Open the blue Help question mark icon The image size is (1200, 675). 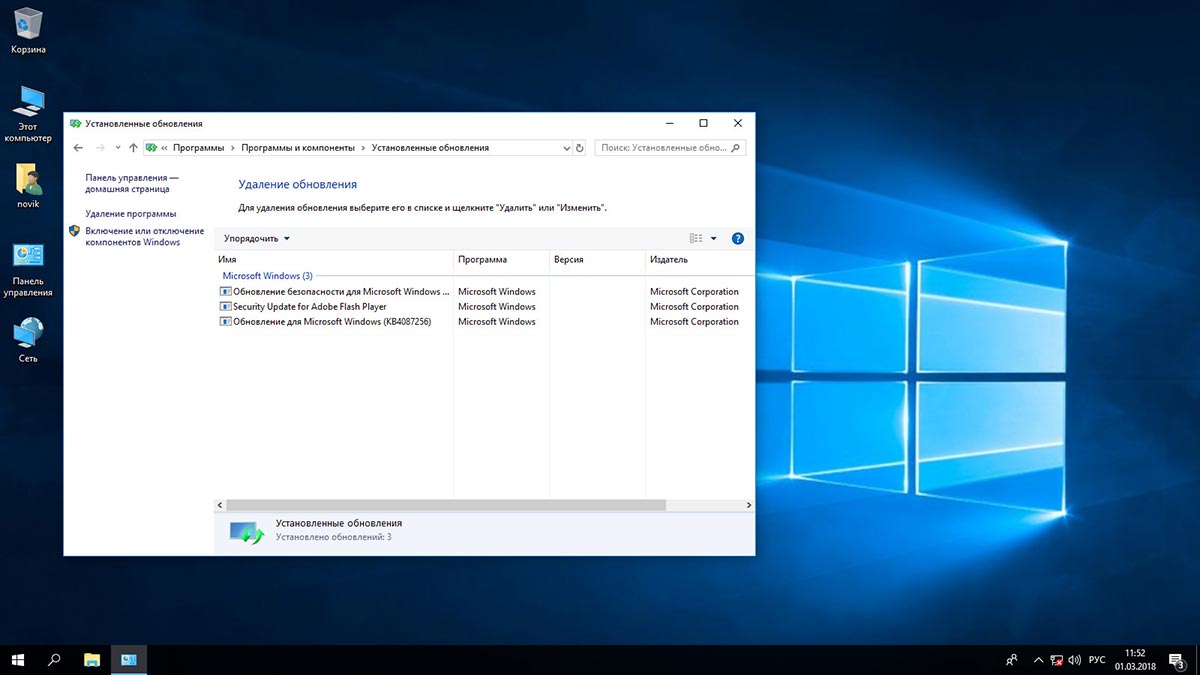(738, 239)
